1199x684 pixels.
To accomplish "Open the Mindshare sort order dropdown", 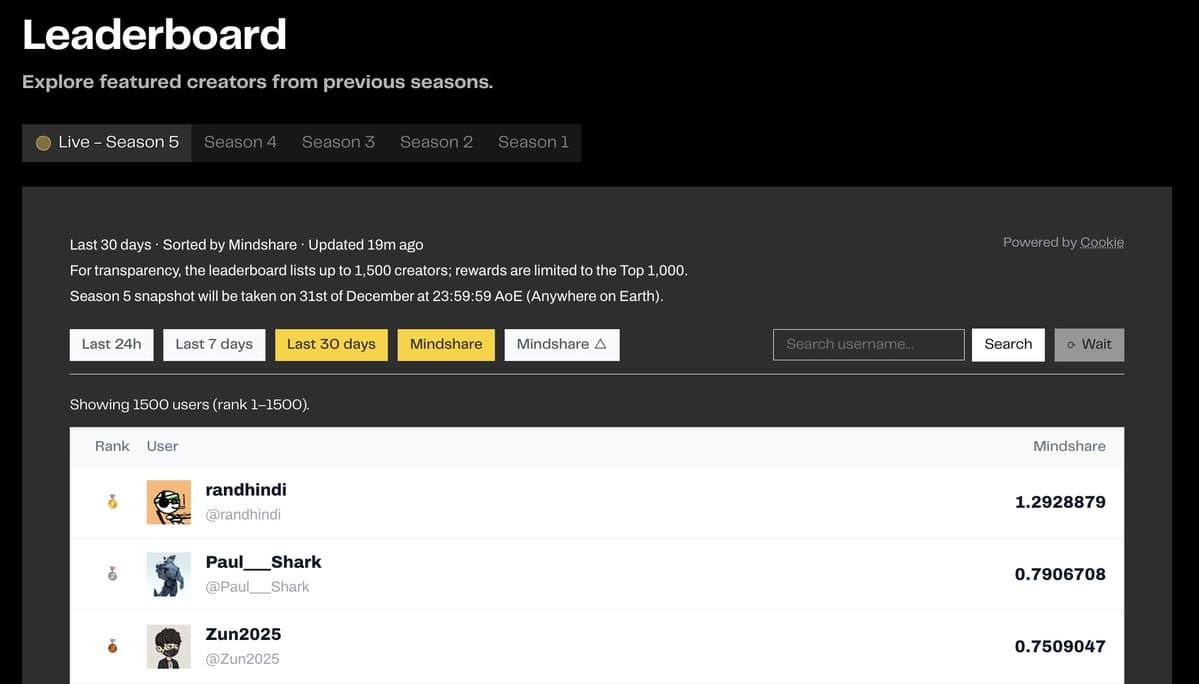I will point(561,344).
